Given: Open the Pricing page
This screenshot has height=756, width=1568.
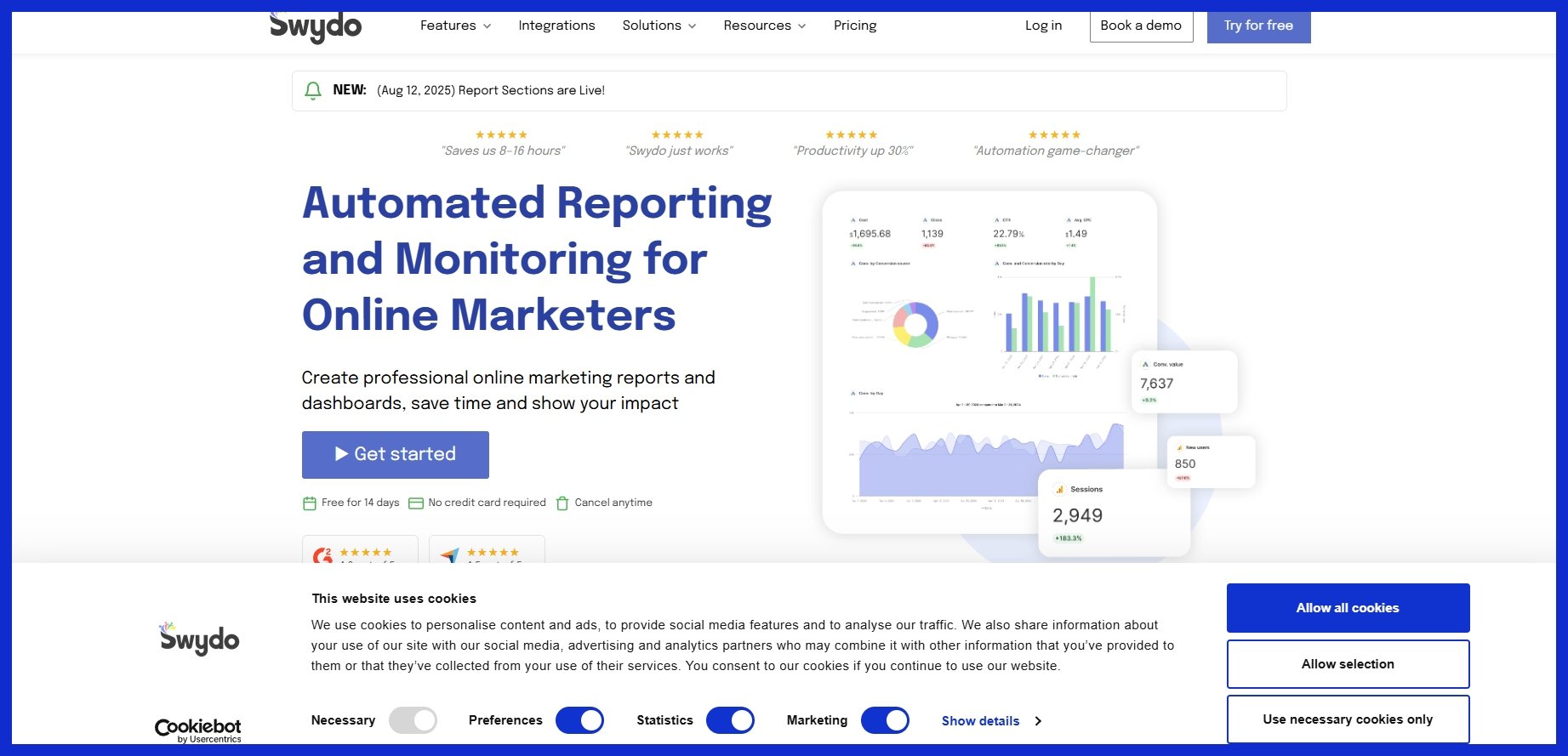Looking at the screenshot, I should pyautogui.click(x=855, y=26).
